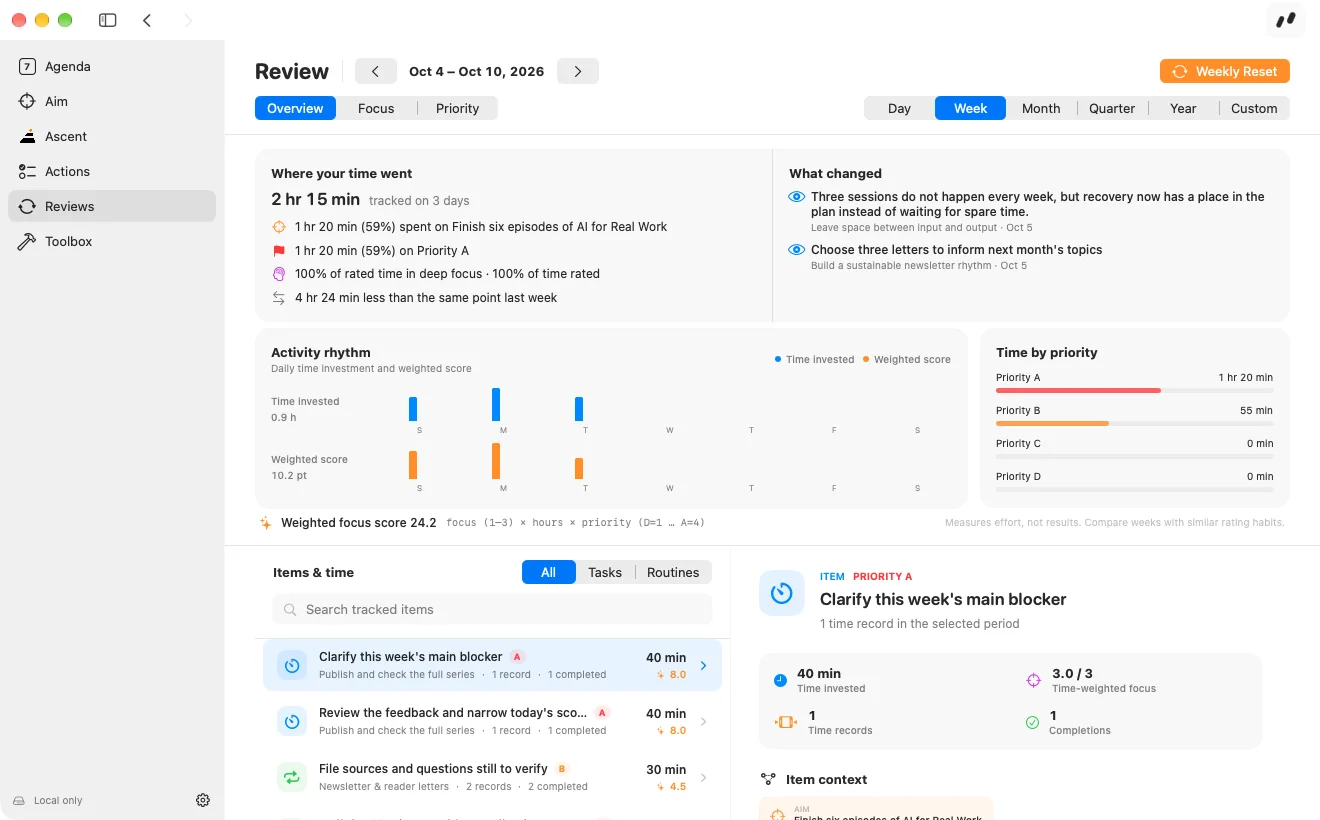Switch to the Focus tab

tap(376, 108)
